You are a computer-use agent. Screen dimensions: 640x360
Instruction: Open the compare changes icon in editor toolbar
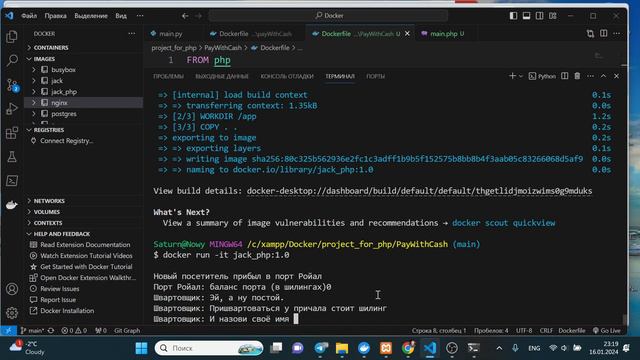point(590,33)
